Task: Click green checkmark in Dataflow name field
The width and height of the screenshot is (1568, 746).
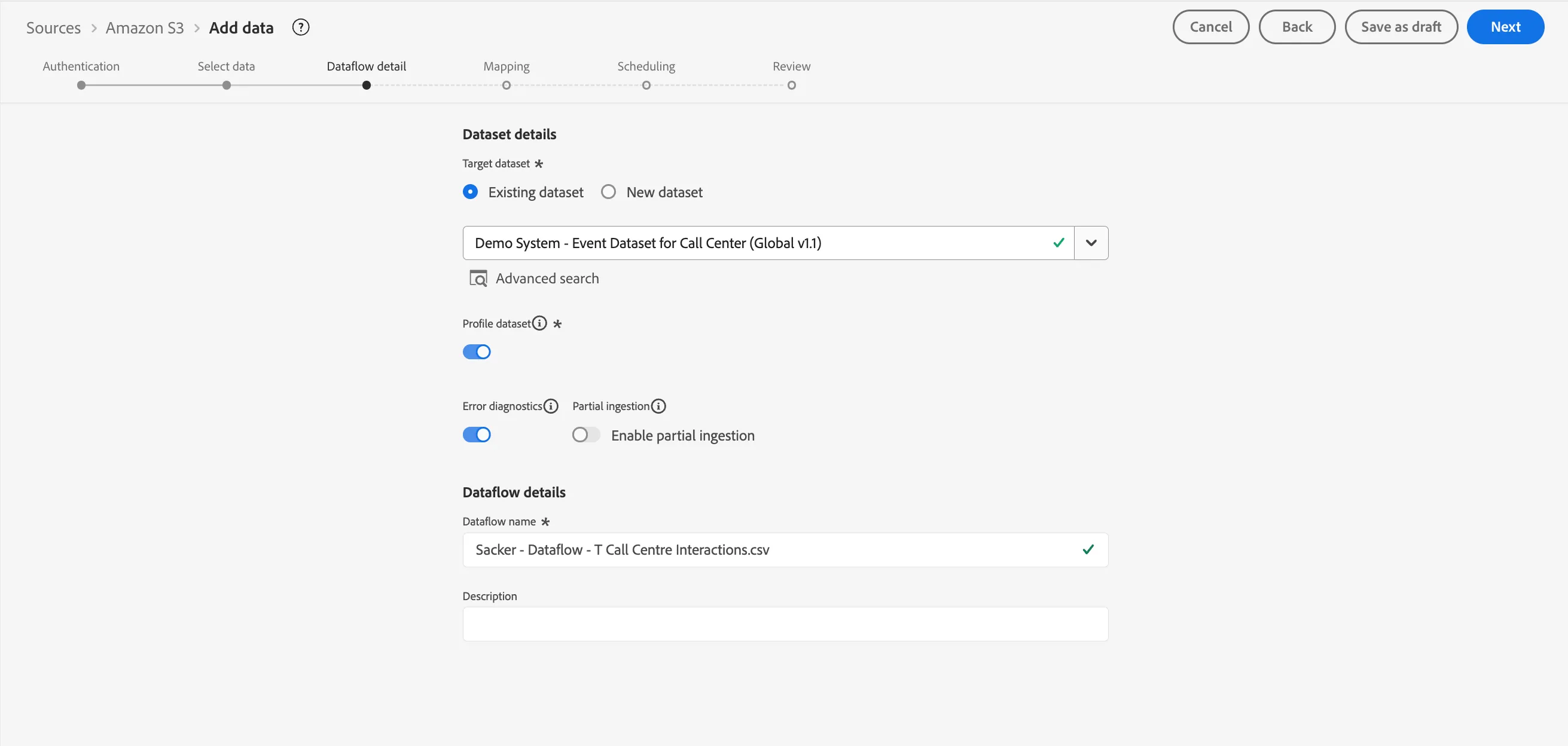Action: 1088,549
